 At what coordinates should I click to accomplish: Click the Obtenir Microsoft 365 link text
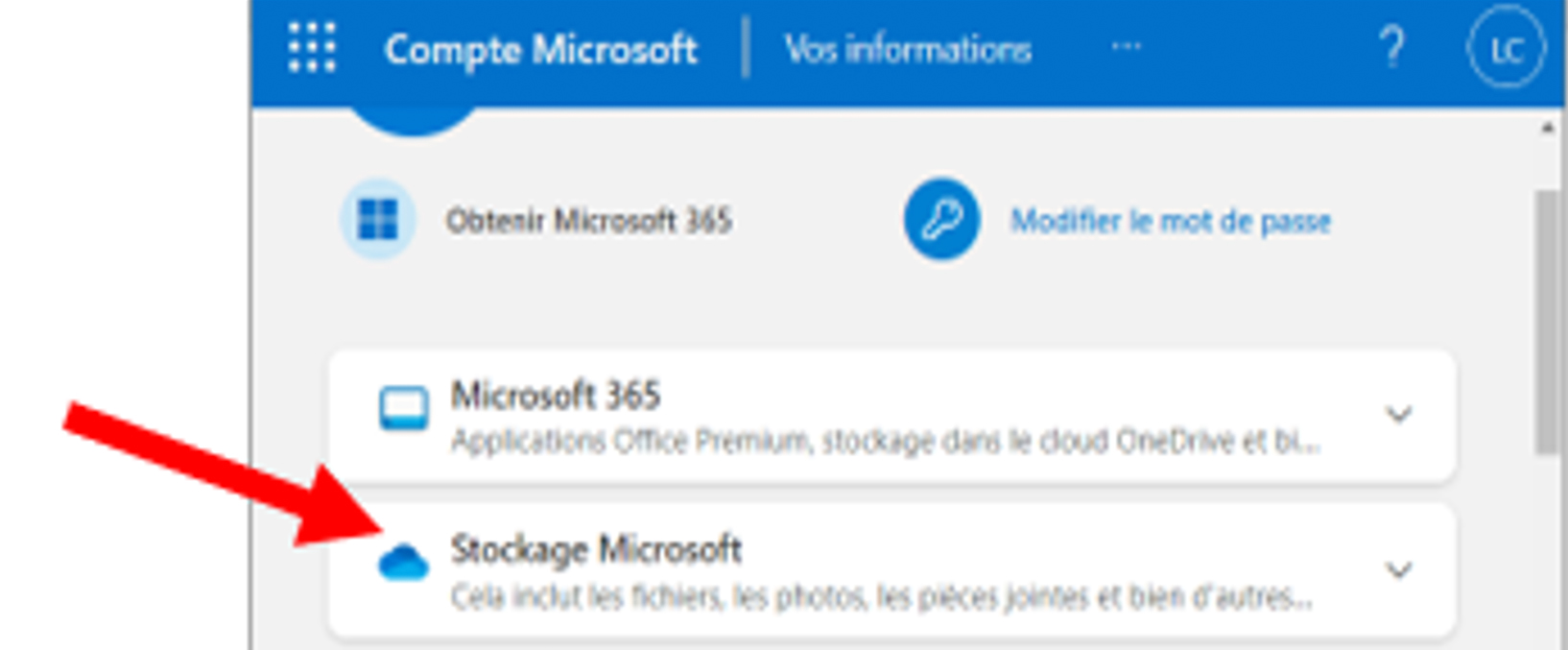[x=588, y=222]
